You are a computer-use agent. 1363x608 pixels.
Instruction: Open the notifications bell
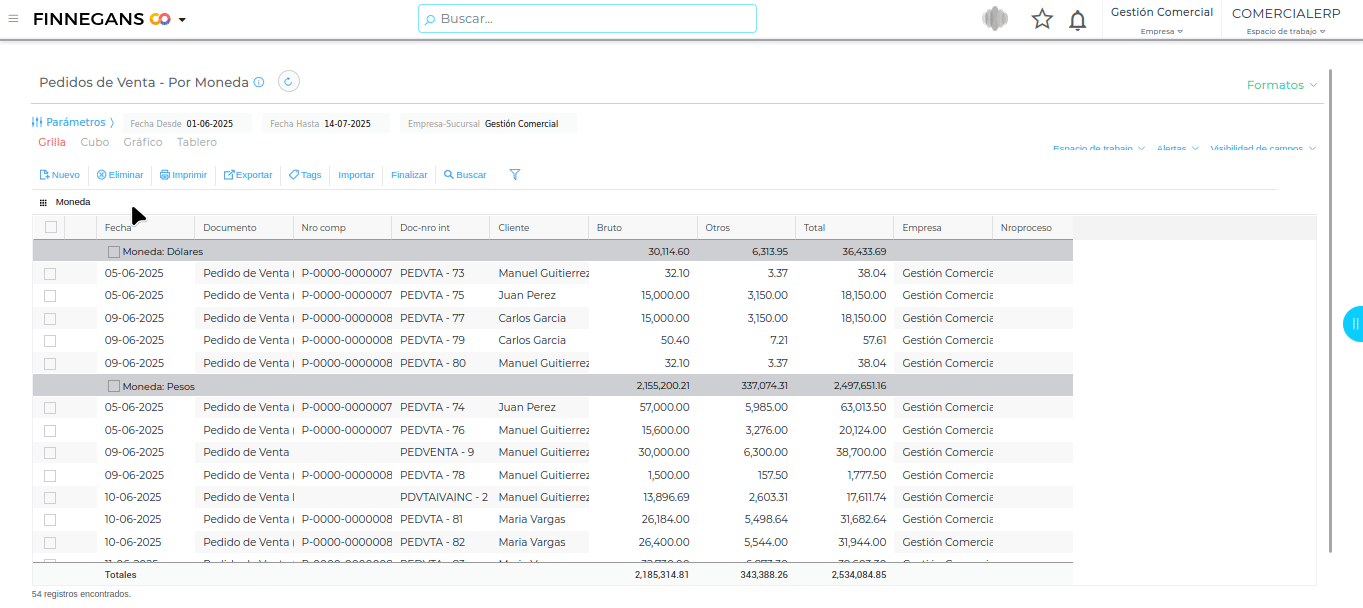1077,20
